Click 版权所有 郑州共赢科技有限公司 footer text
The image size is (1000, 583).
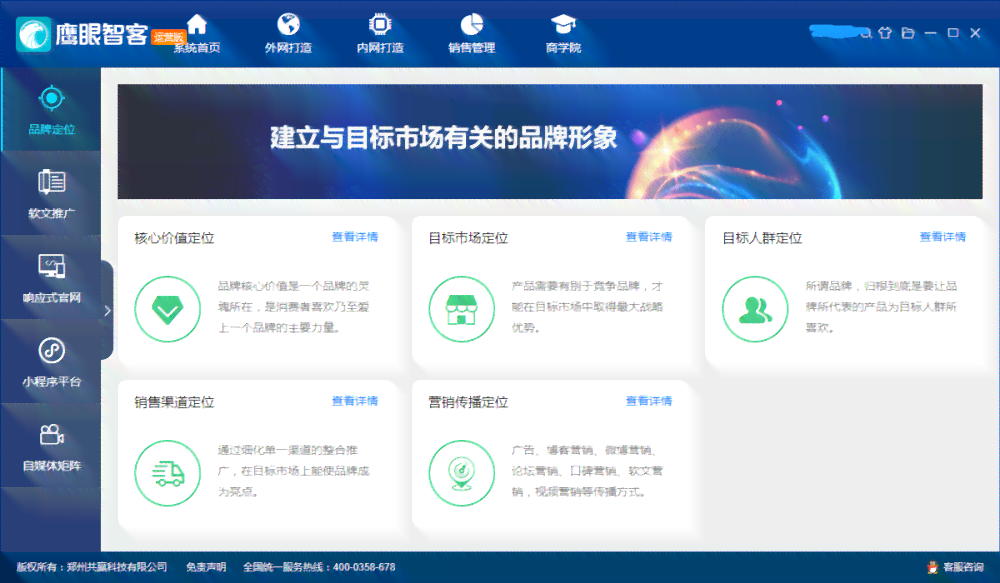pyautogui.click(x=92, y=567)
